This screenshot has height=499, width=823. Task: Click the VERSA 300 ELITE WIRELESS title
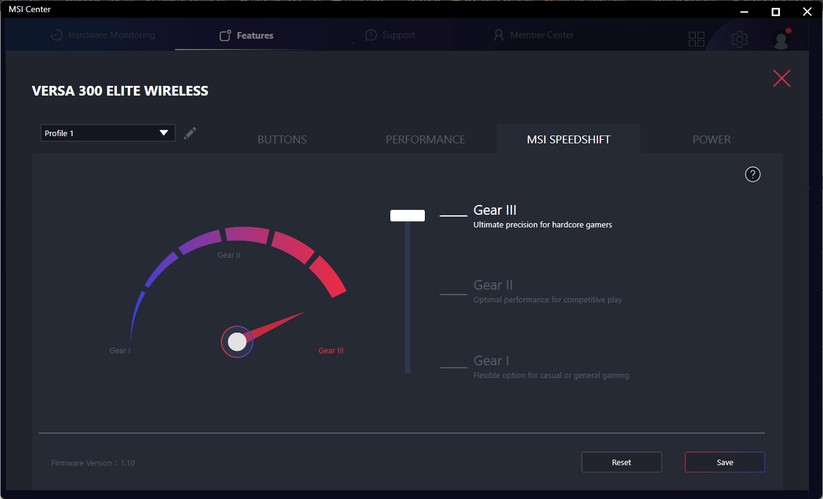click(120, 91)
